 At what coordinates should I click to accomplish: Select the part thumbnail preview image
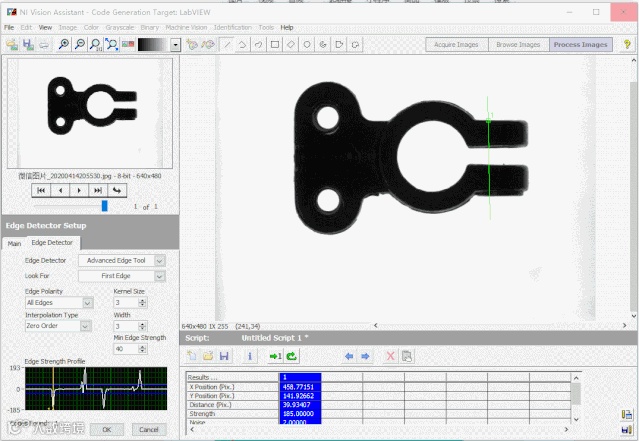point(90,113)
